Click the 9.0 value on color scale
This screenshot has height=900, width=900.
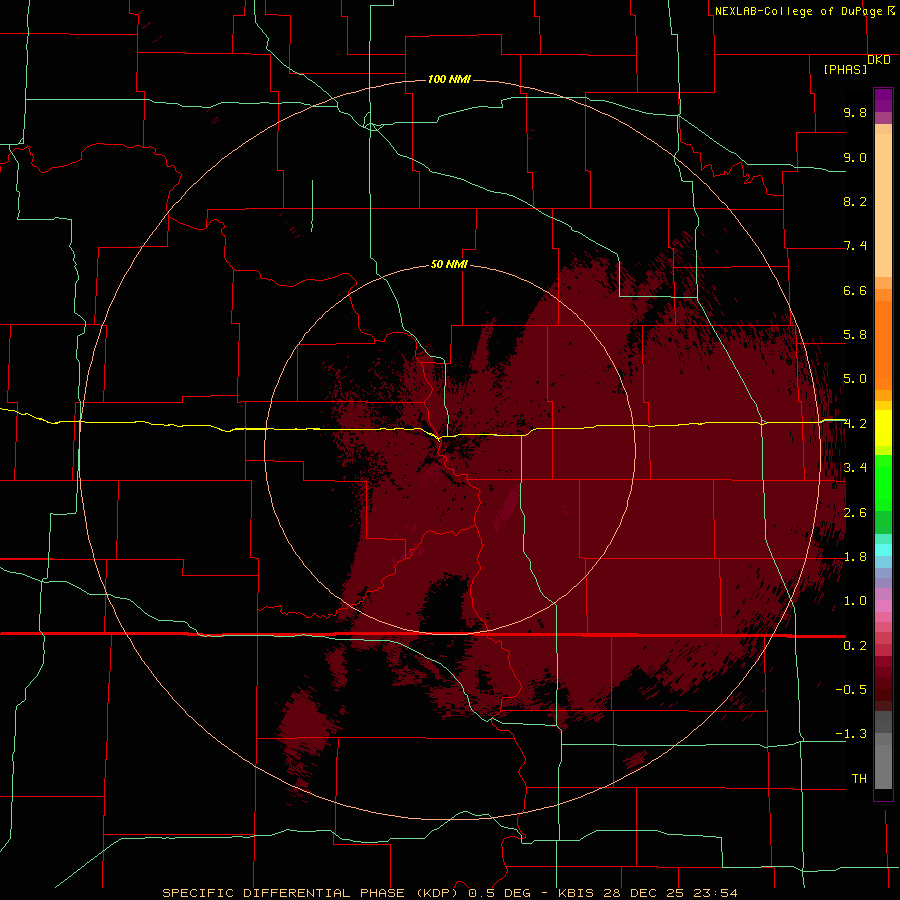coord(855,157)
